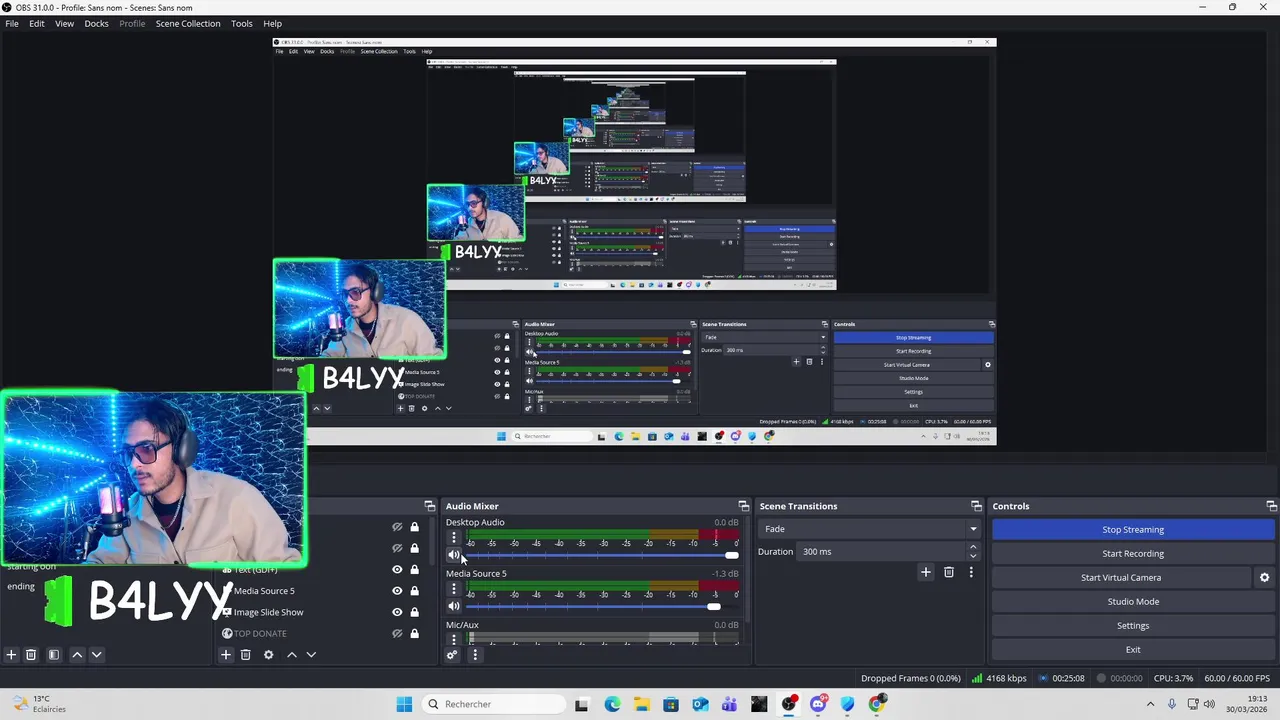The width and height of the screenshot is (1280, 720).
Task: Add a new scene with the plus icon
Action: (x=11, y=655)
